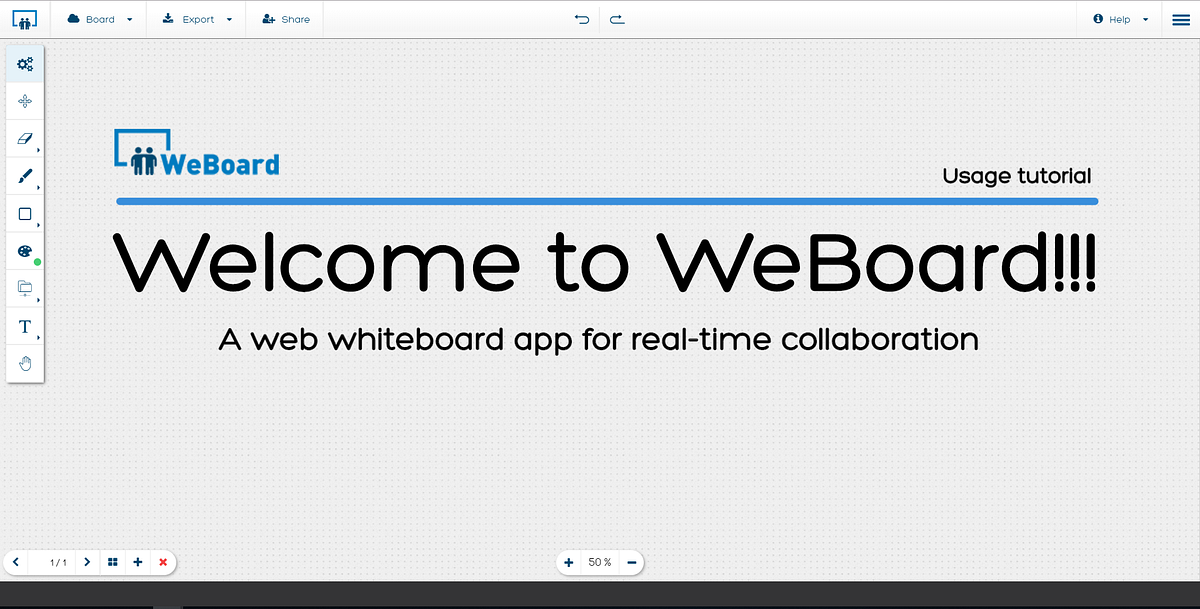Click the page indicator 1 / 1

(58, 563)
